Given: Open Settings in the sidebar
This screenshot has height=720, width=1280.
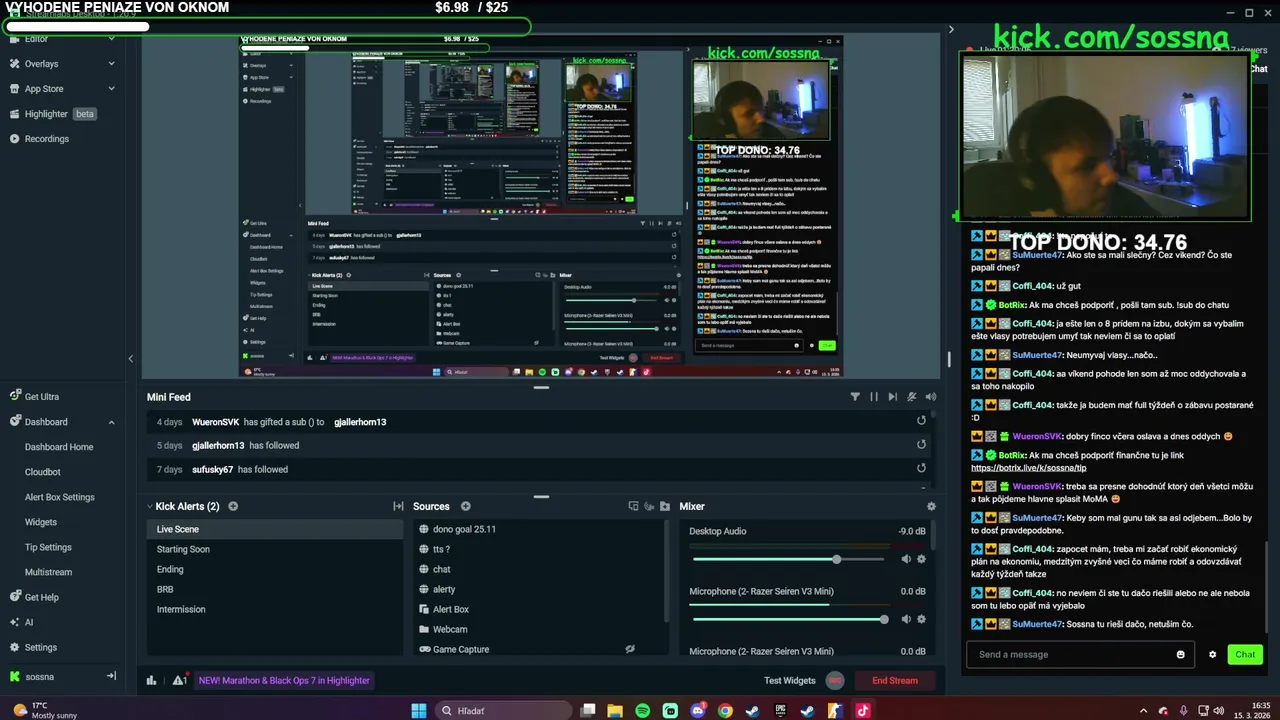Looking at the screenshot, I should 40,647.
